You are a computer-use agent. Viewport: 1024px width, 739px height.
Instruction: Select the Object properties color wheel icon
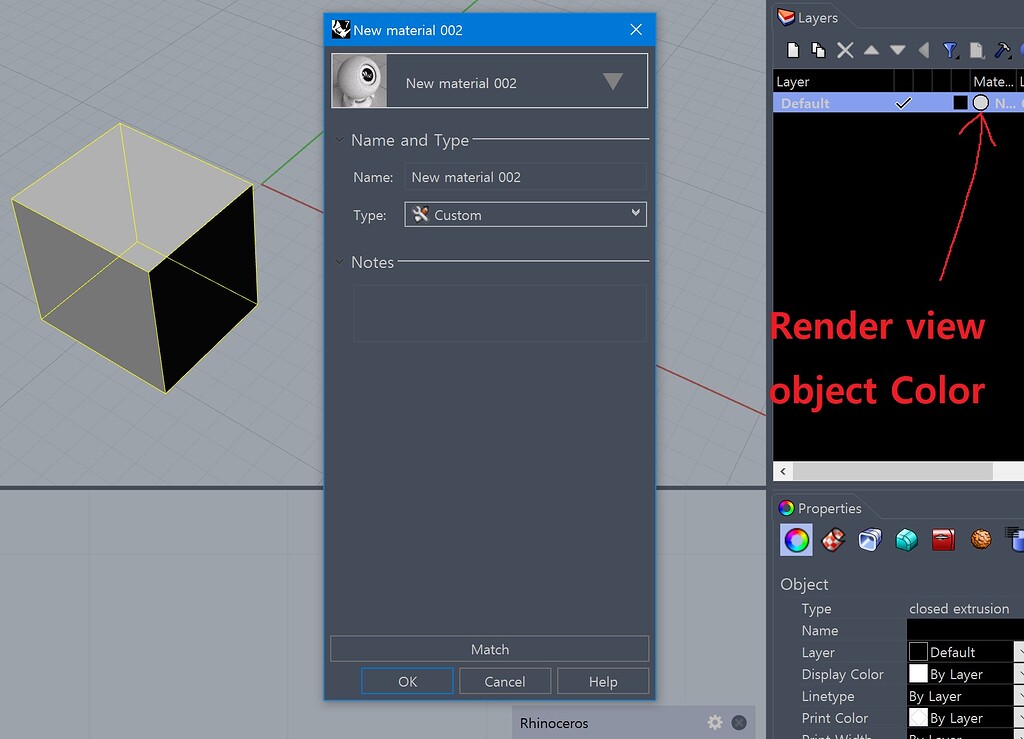(x=796, y=540)
